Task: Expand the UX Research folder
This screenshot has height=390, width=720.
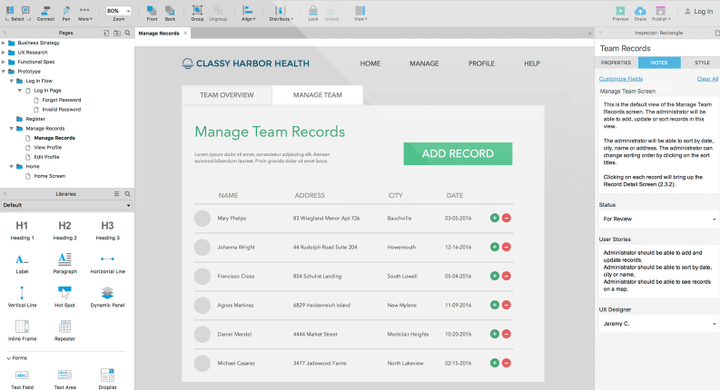Action: (3, 52)
